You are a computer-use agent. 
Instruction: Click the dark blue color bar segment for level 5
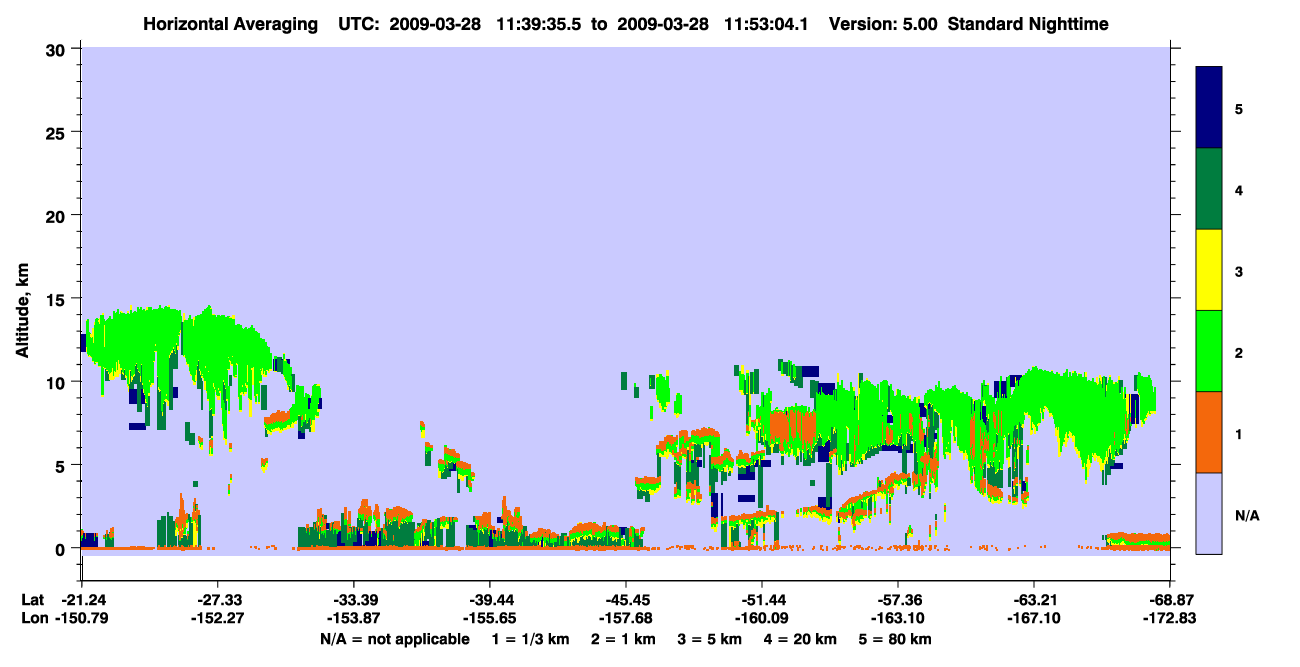click(1209, 107)
